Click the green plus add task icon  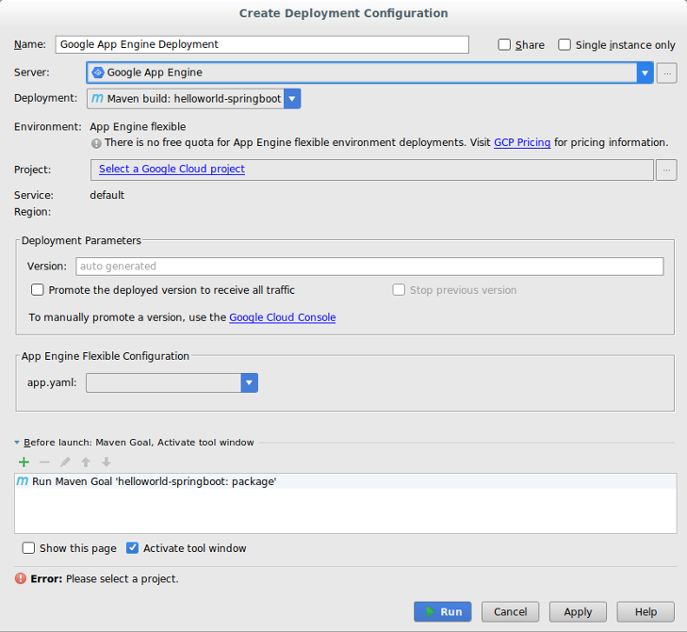pyautogui.click(x=24, y=462)
